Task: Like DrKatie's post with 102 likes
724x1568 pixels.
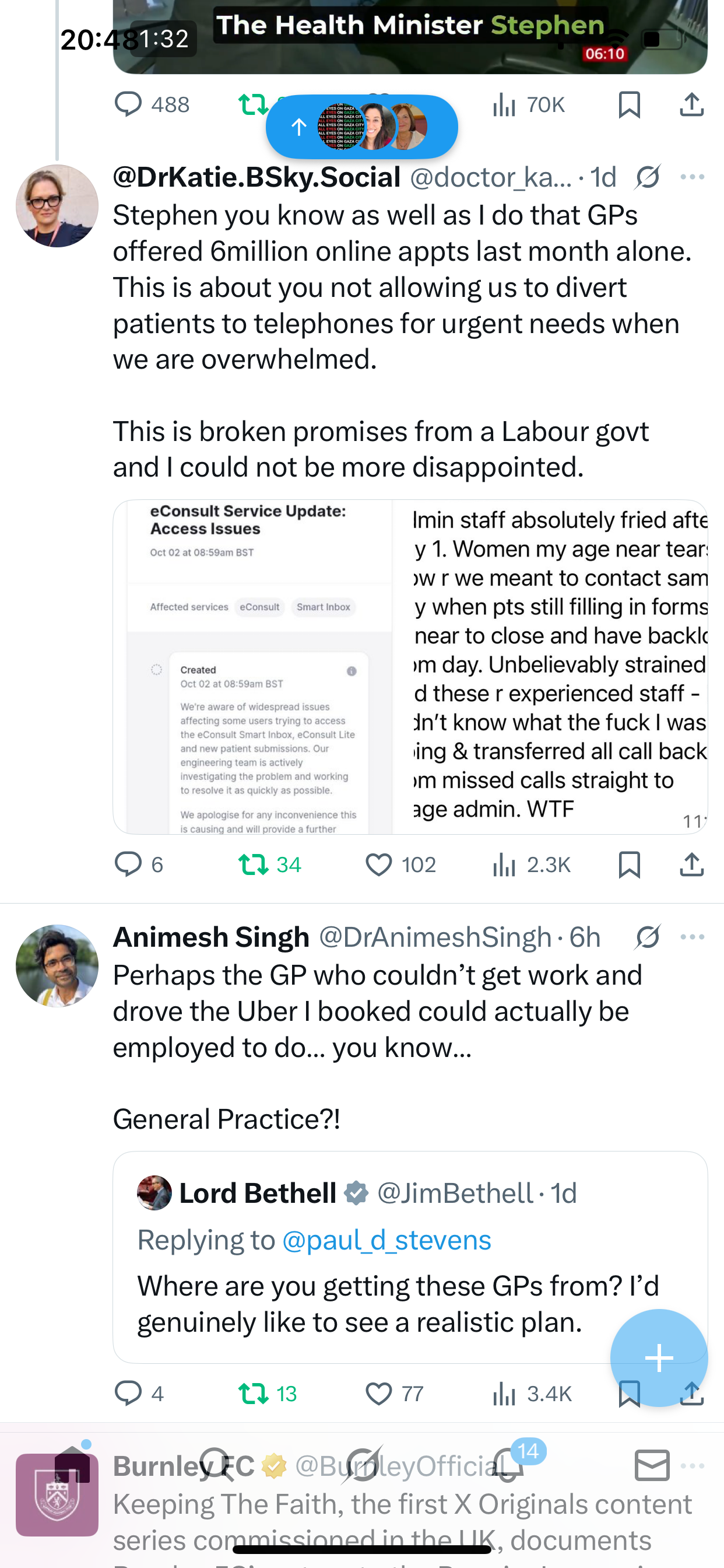Action: (378, 864)
